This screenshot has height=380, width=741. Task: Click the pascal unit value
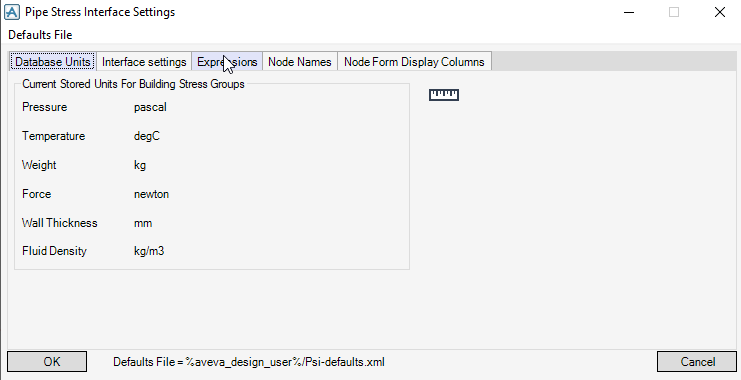coord(150,107)
